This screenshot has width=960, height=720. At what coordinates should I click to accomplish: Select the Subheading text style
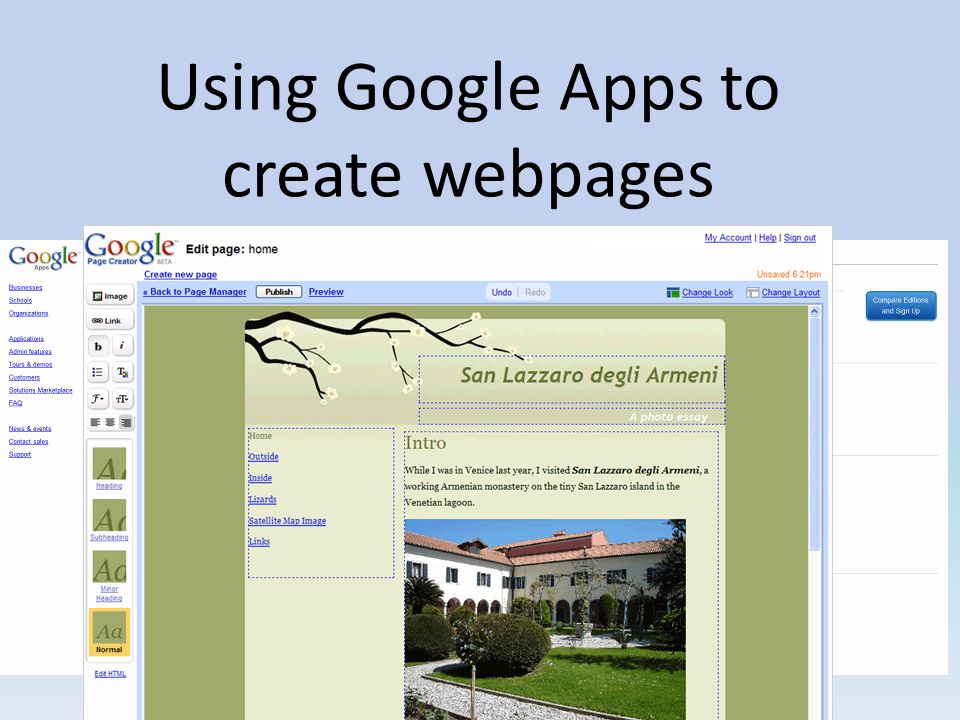pyautogui.click(x=109, y=520)
